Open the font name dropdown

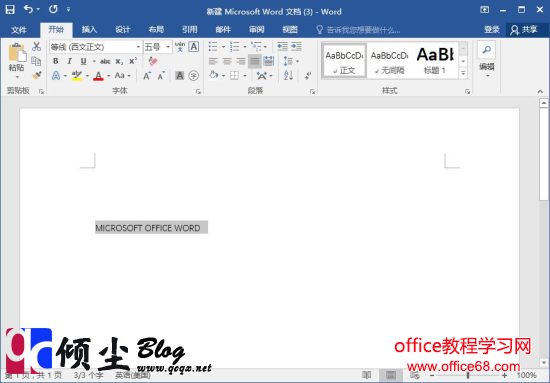[139, 47]
